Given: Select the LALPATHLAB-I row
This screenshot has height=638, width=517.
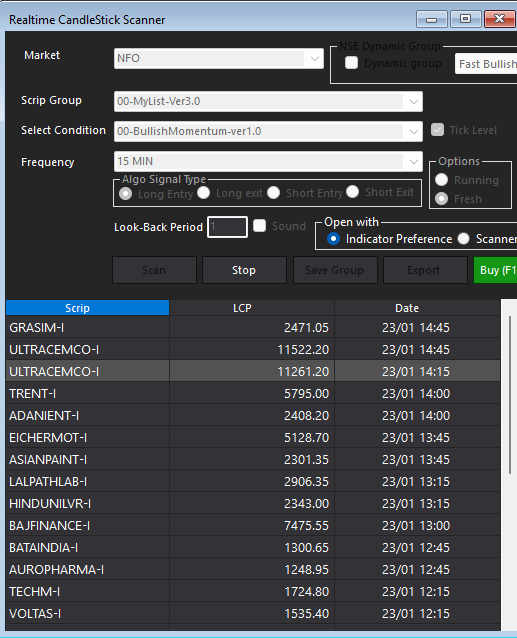Looking at the screenshot, I should tap(253, 481).
